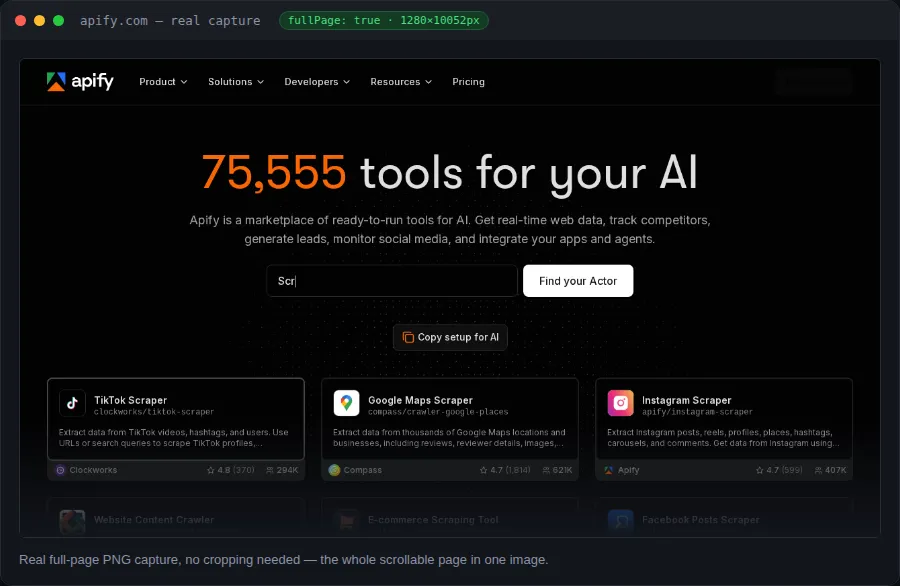The image size is (900, 586).
Task: Click the fullPage: true badge
Action: click(383, 21)
